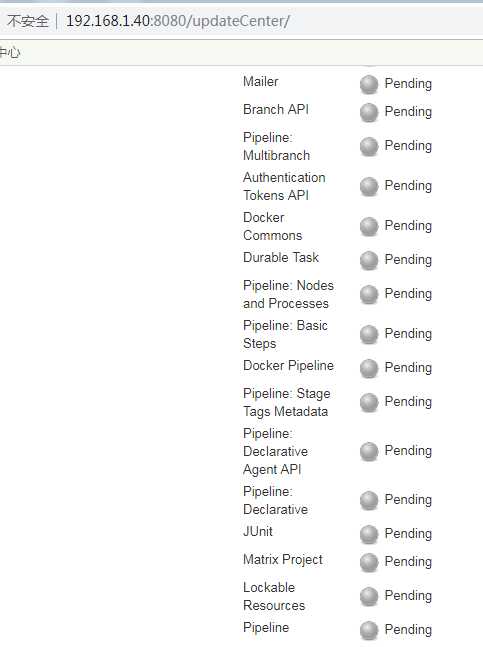Select the status ball next to Durable Task

[369, 261]
